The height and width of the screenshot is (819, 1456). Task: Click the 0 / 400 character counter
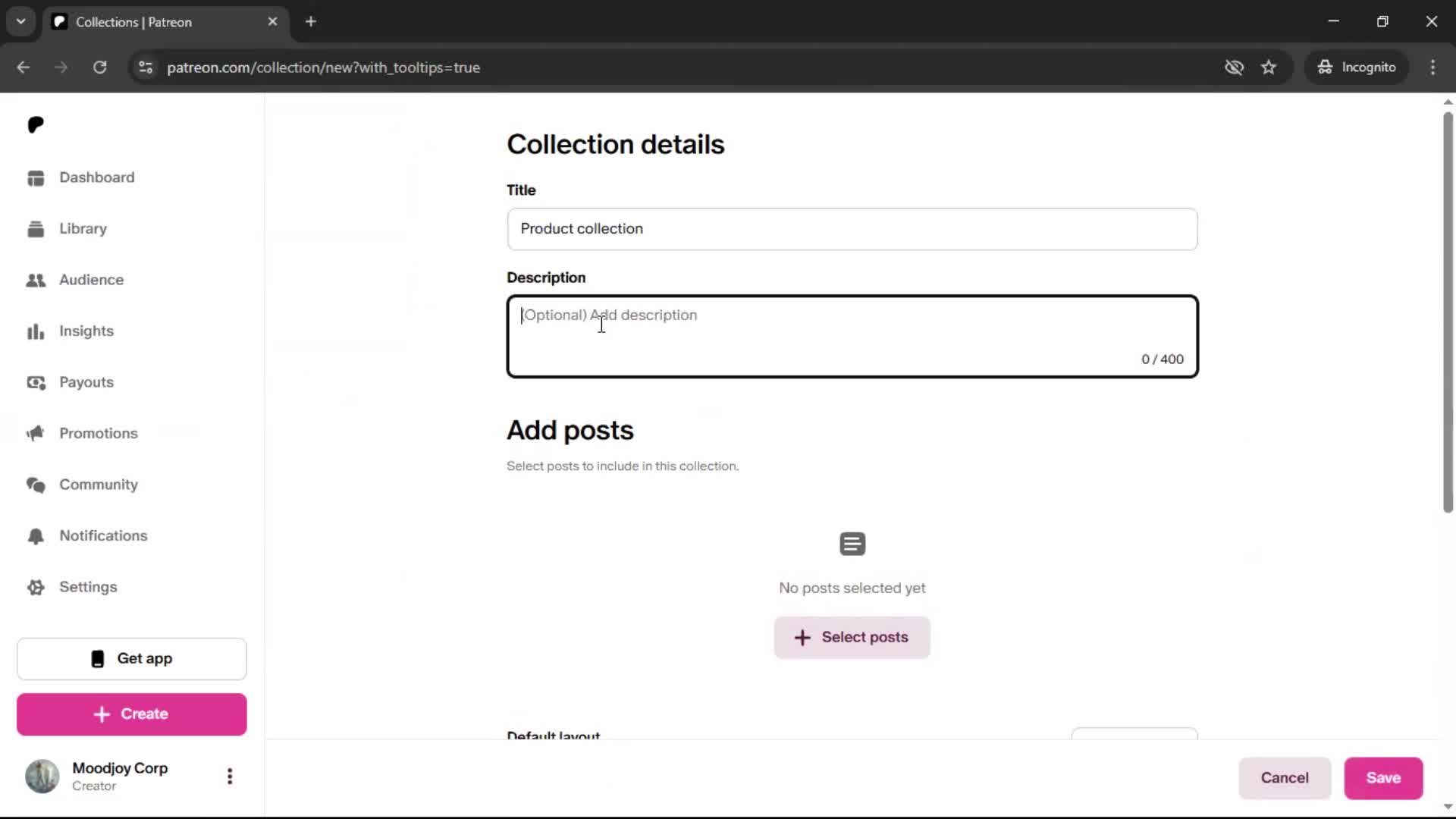1163,359
